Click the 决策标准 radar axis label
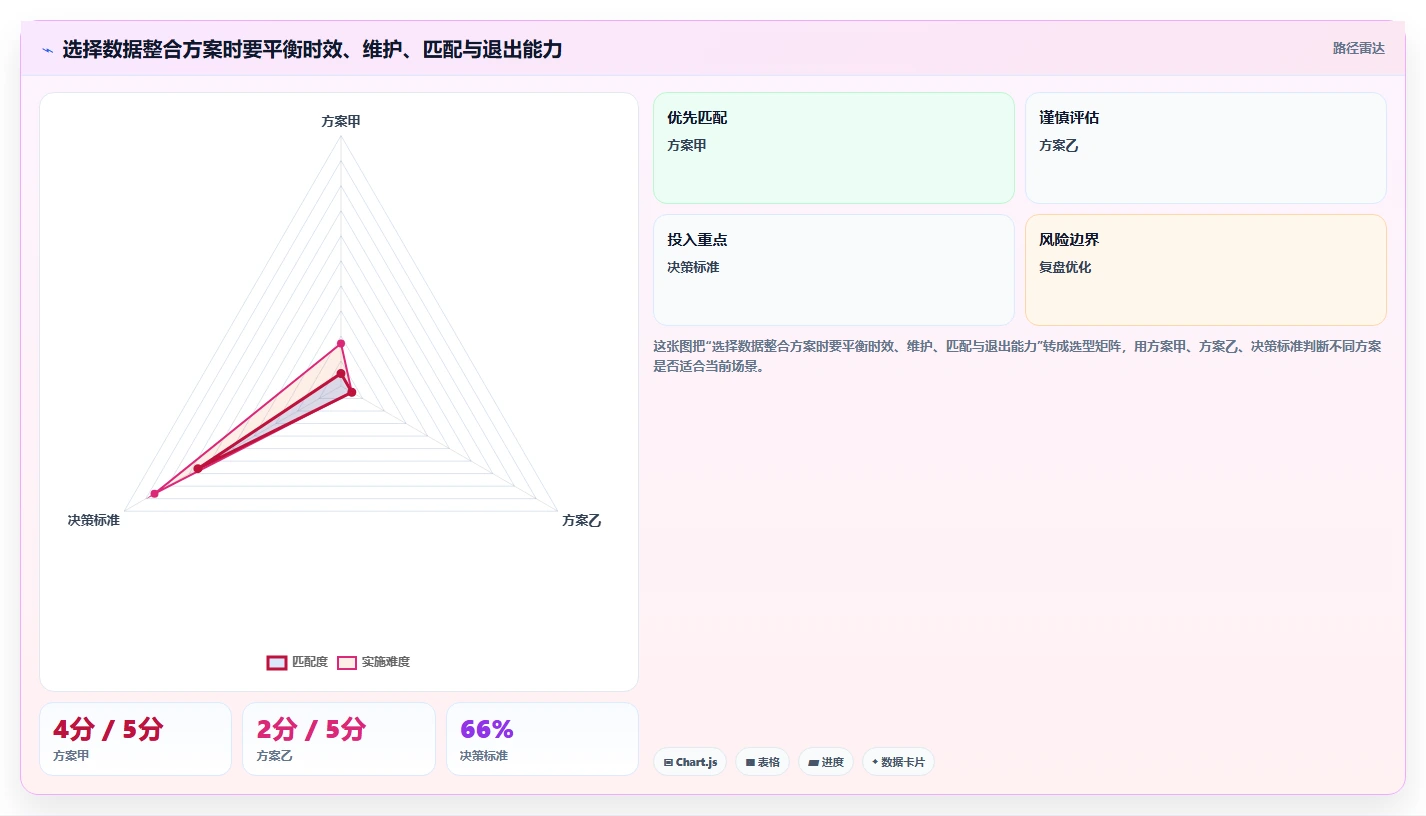 (94, 521)
